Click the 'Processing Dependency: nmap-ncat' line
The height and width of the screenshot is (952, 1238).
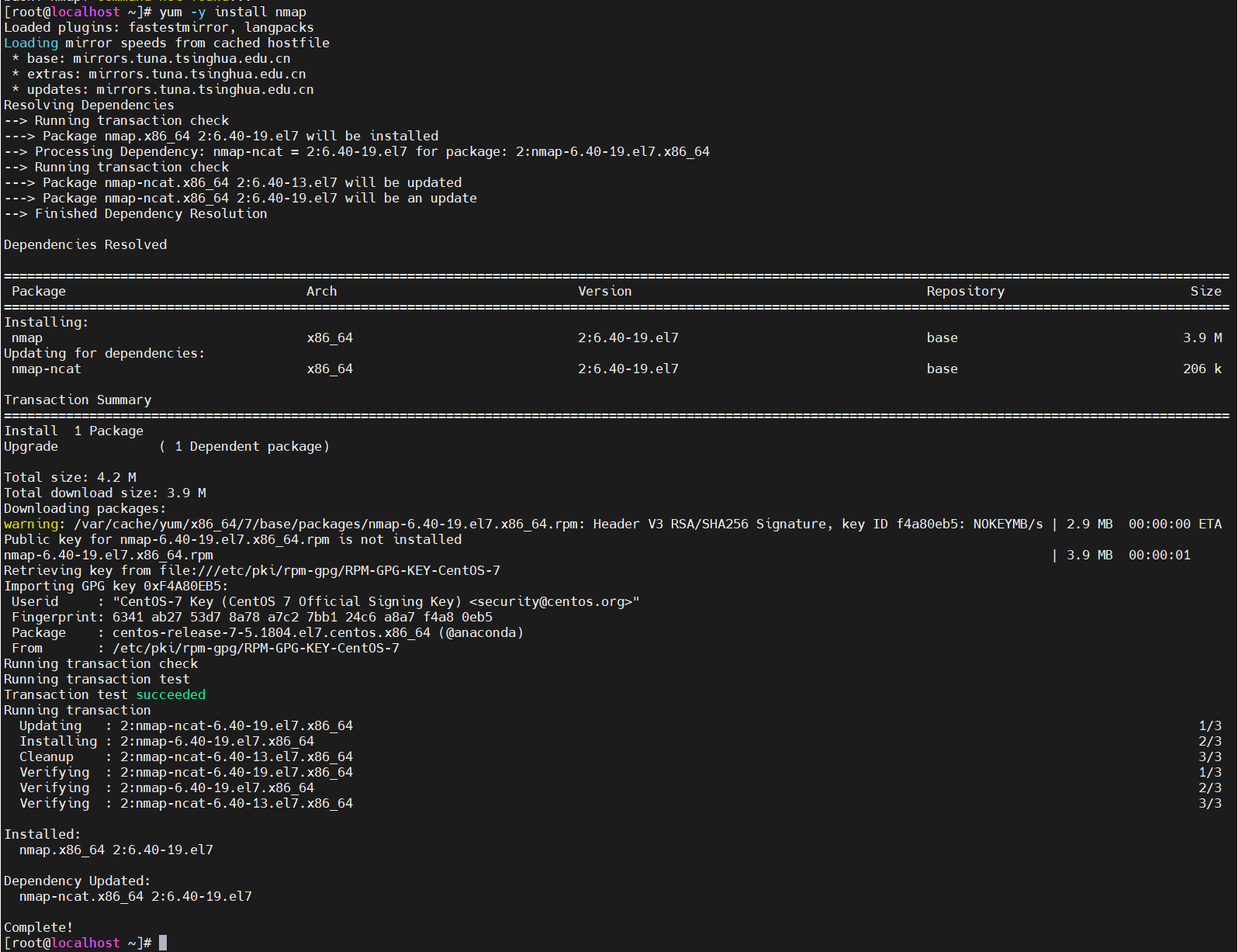[x=357, y=151]
